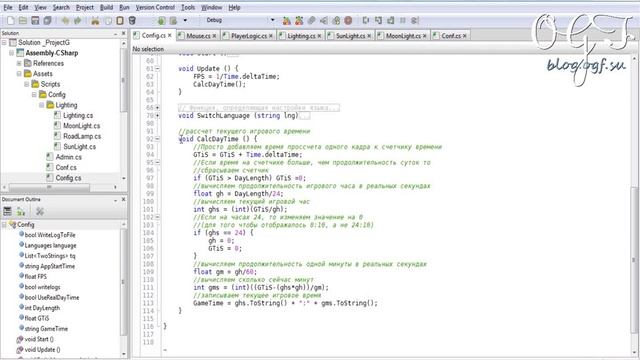Select RoadLamp.cs in the solution tree

82,136
